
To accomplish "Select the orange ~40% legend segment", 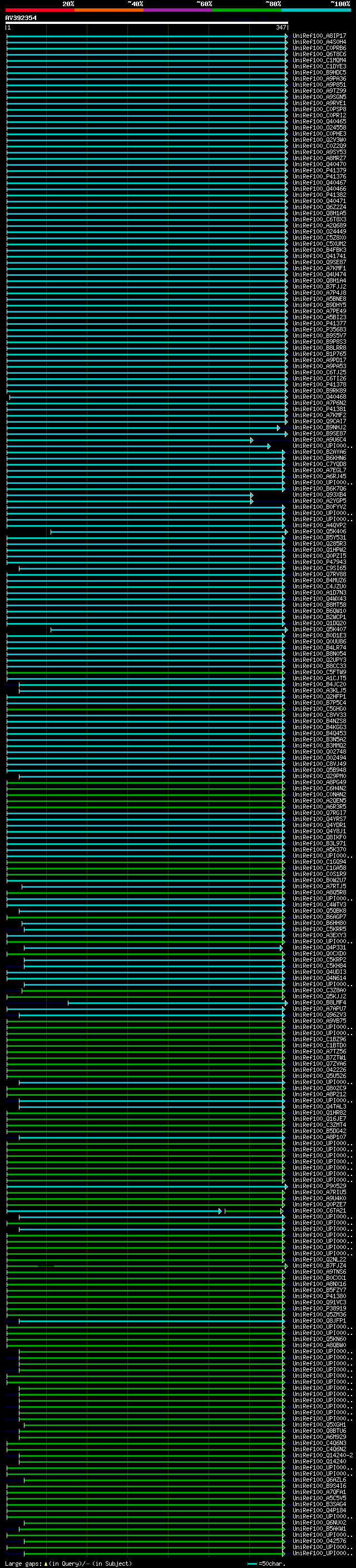I will 109,10.
